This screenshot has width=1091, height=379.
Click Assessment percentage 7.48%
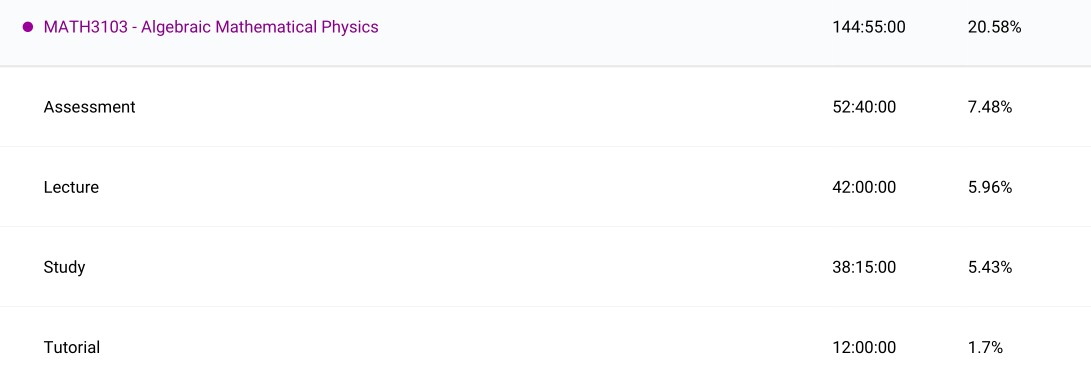pos(989,107)
